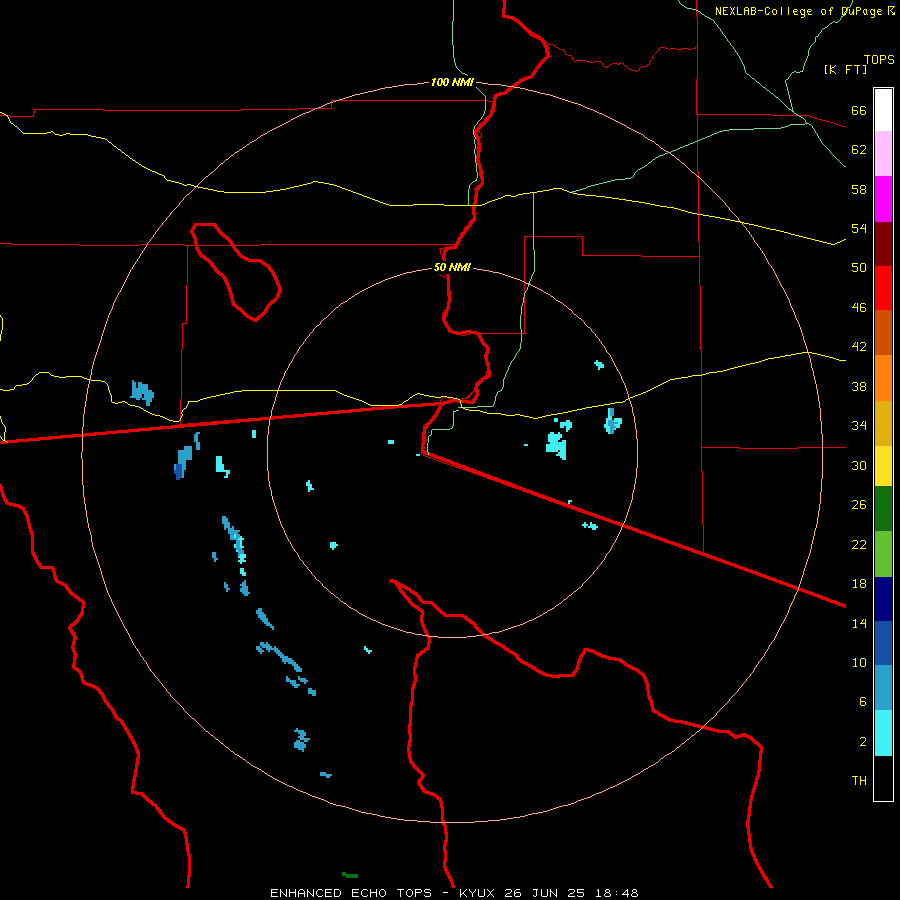This screenshot has width=900, height=900.
Task: Click the '38' legend value
Action: (859, 386)
